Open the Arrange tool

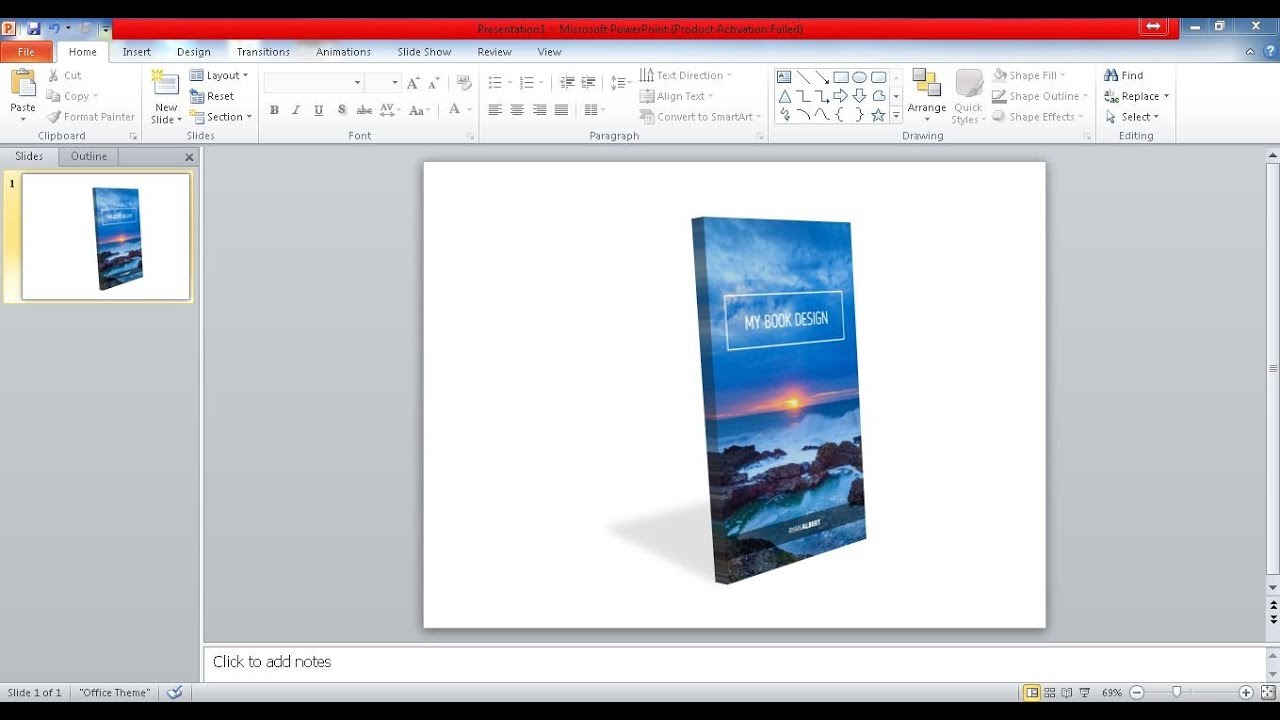click(926, 86)
